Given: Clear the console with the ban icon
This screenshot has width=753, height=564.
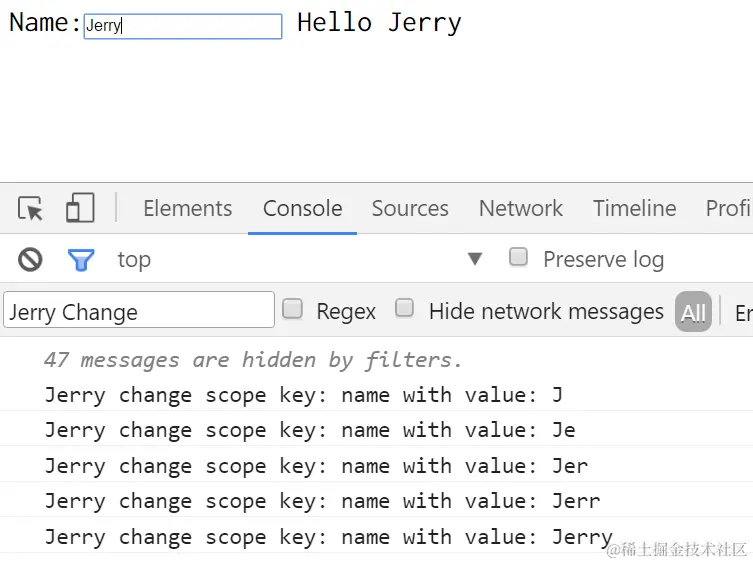Looking at the screenshot, I should (x=31, y=260).
